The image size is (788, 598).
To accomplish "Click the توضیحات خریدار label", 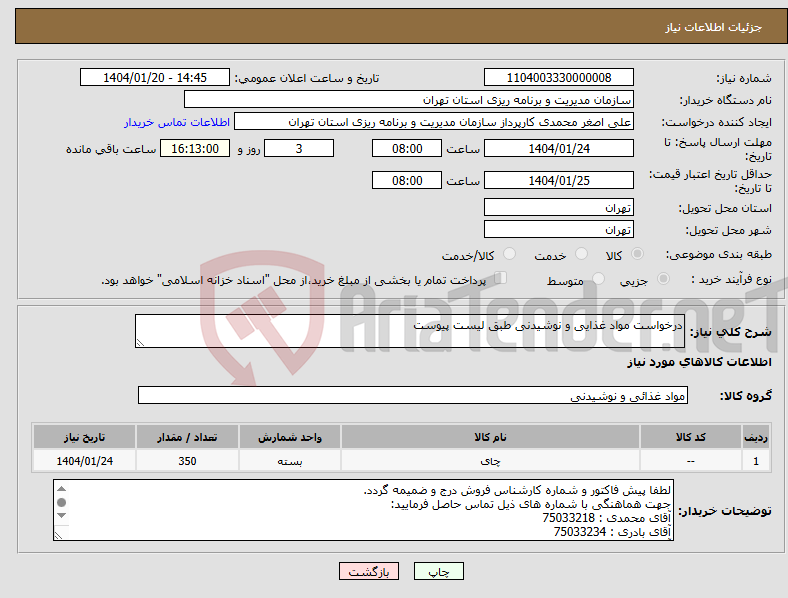I will point(725,511).
